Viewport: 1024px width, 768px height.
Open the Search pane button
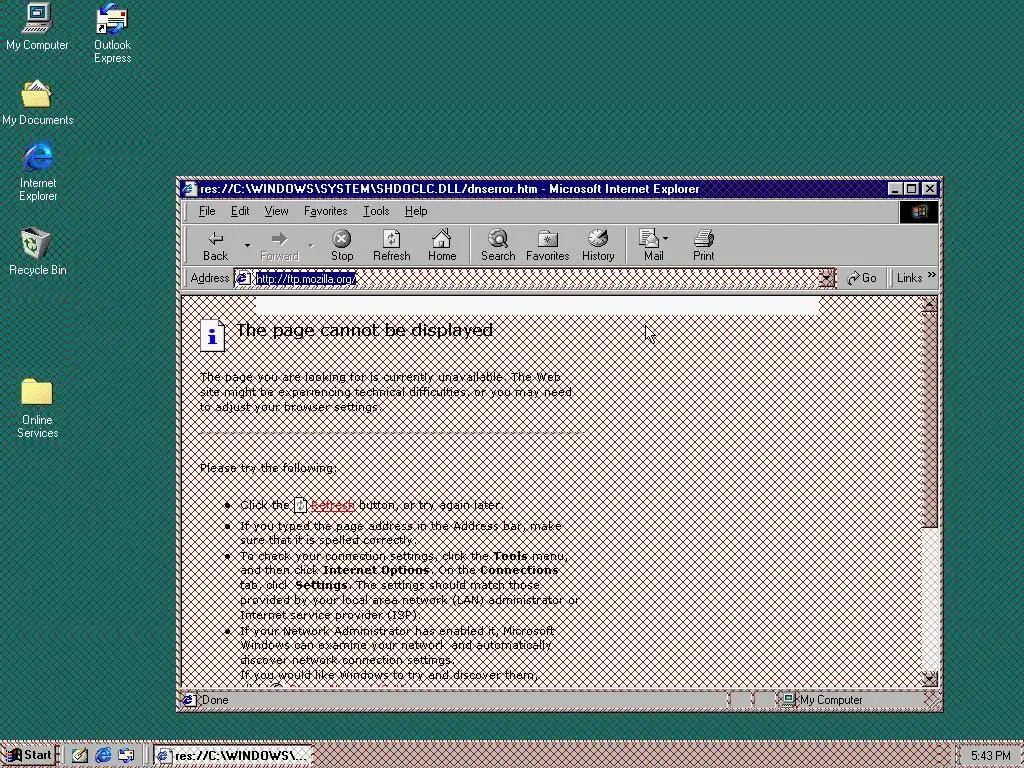point(498,246)
